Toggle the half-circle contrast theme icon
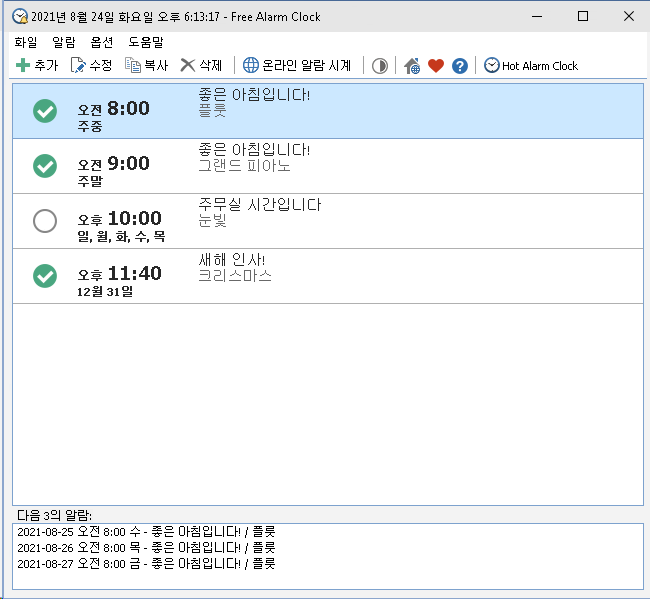This screenshot has height=599, width=650. (379, 66)
